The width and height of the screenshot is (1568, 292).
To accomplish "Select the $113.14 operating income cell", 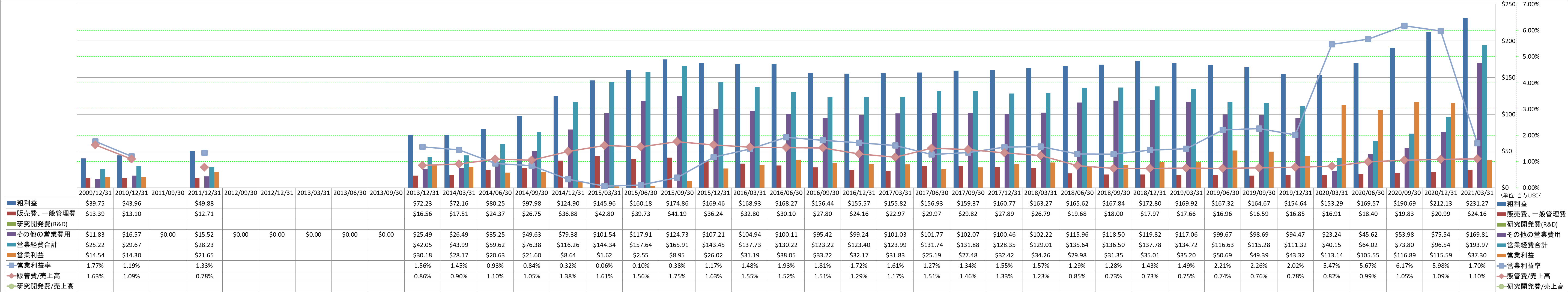I will coord(1332,255).
